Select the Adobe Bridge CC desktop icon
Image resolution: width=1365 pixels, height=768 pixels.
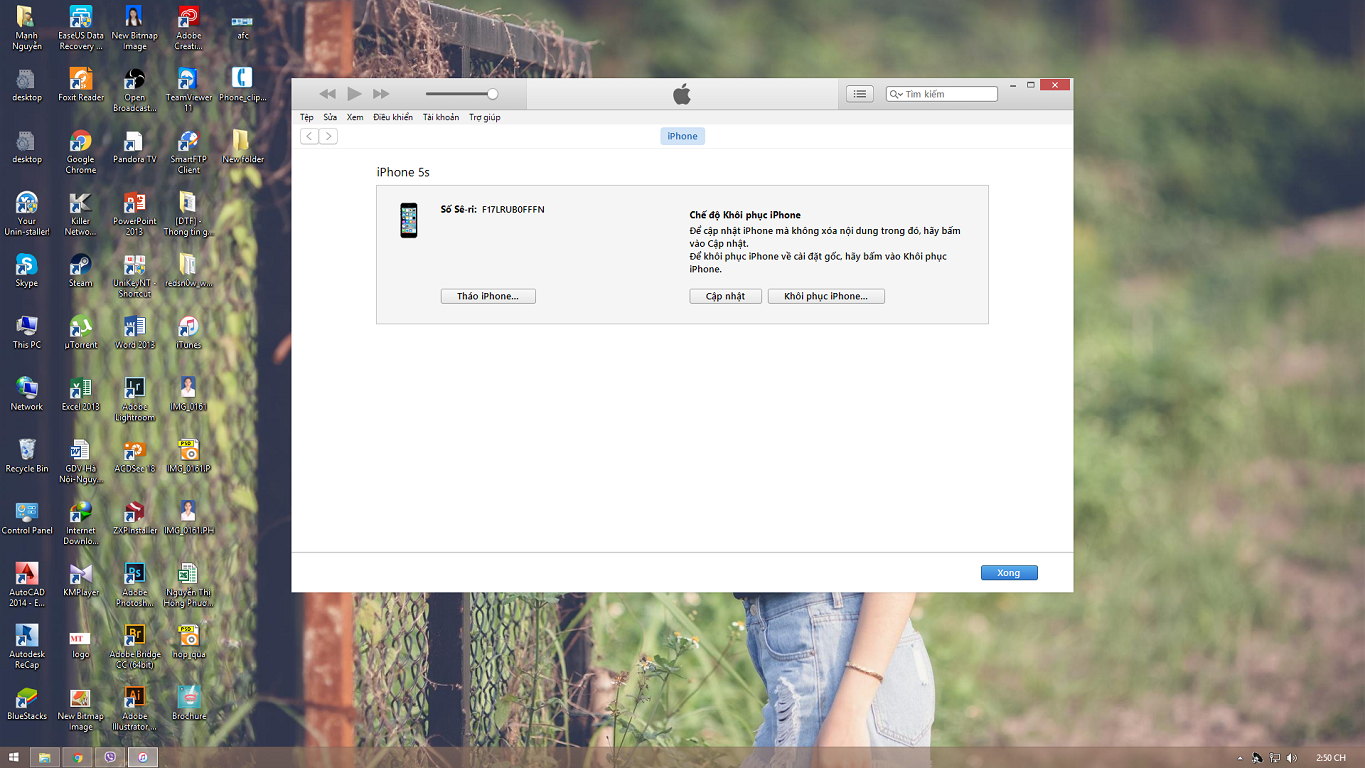tap(135, 648)
